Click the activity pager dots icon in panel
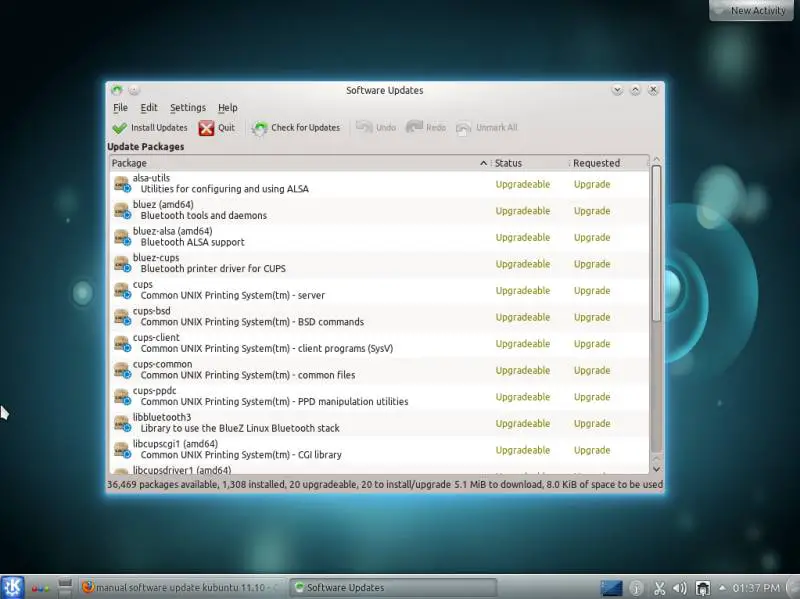 point(40,588)
